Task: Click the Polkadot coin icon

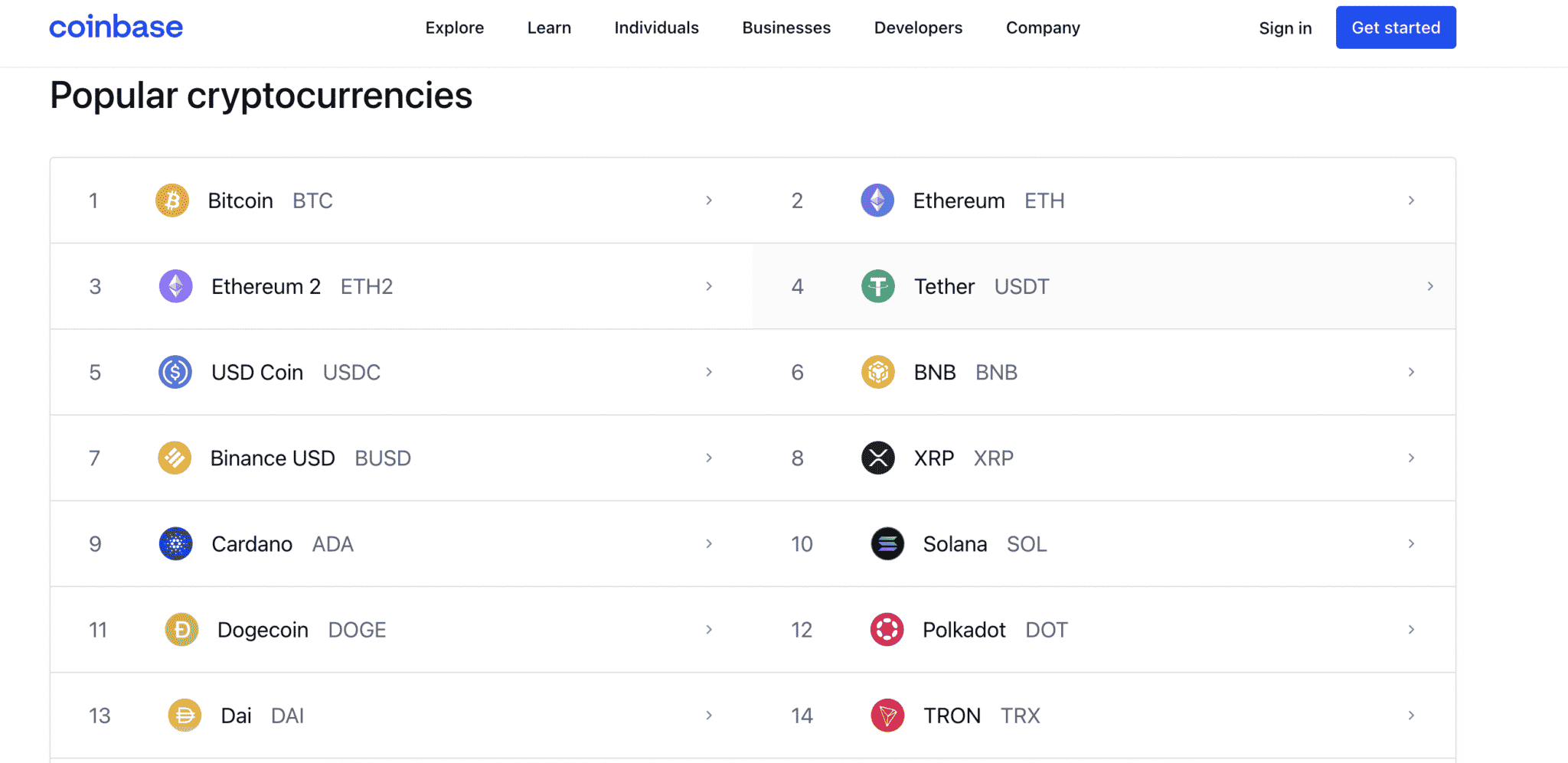Action: coord(887,630)
